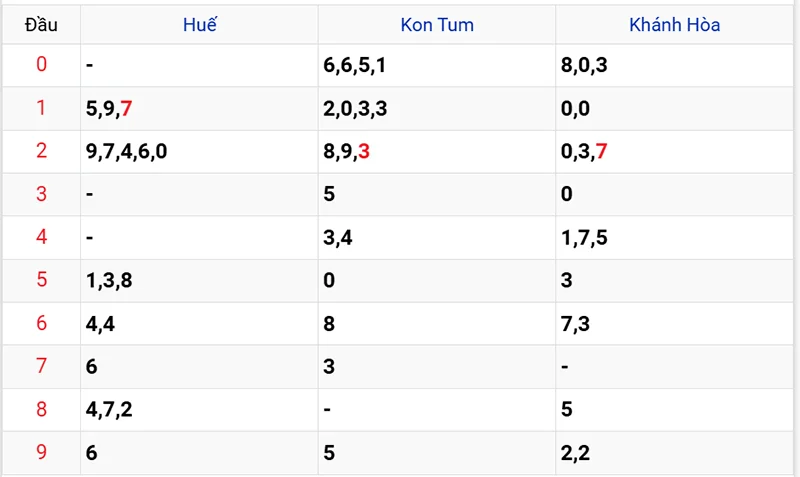This screenshot has width=800, height=477.
Task: Click the Khánh Hòa cell showing 8,0,3
Action: pos(584,65)
